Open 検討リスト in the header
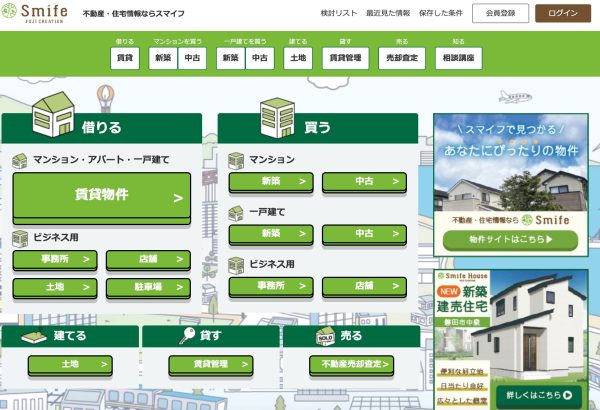Viewport: 600px width, 410px height. (339, 13)
